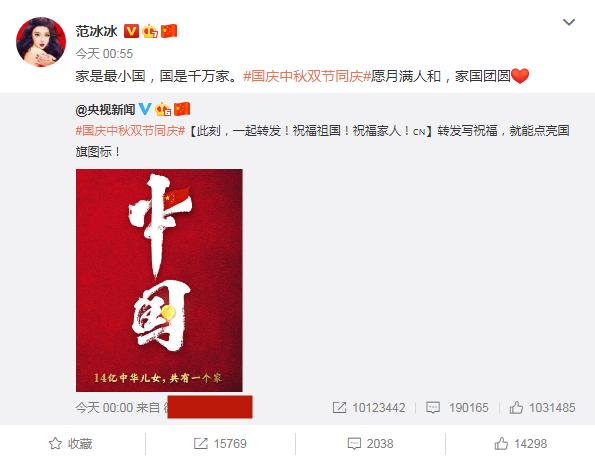Click the China flag badge beside 范冰冰
Screen dimensions: 595x460
point(169,31)
